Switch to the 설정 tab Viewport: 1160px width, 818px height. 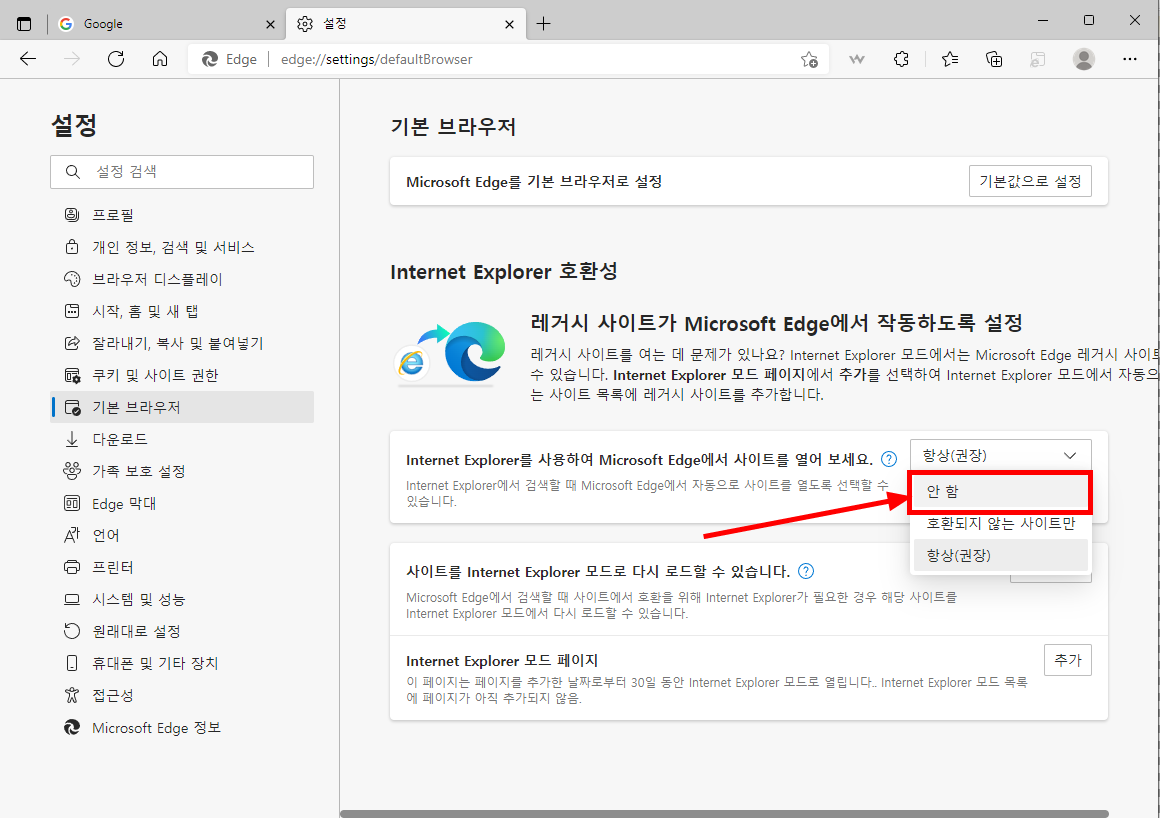point(406,24)
